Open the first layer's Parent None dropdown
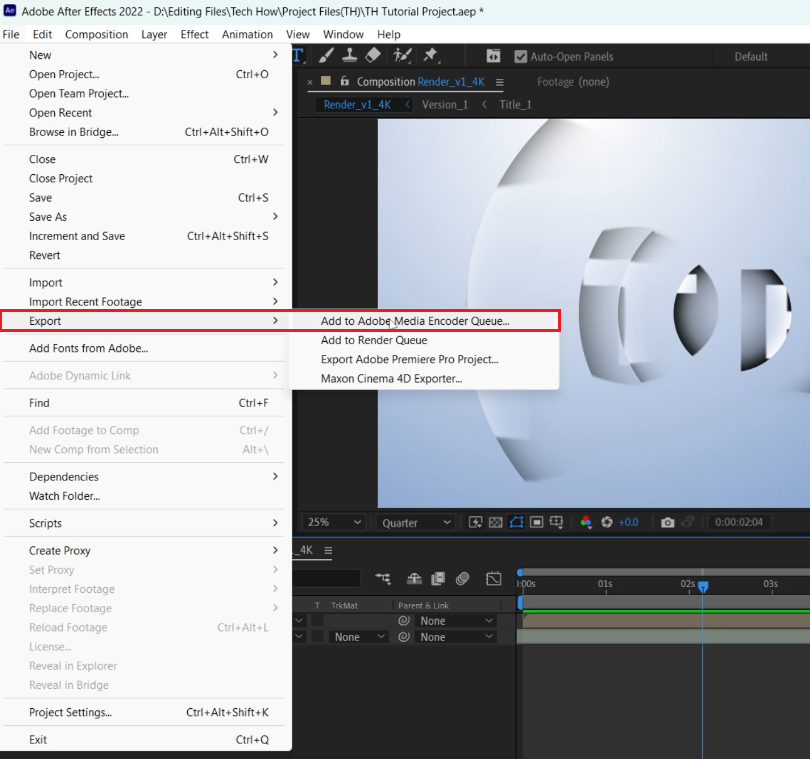810x759 pixels. point(456,621)
